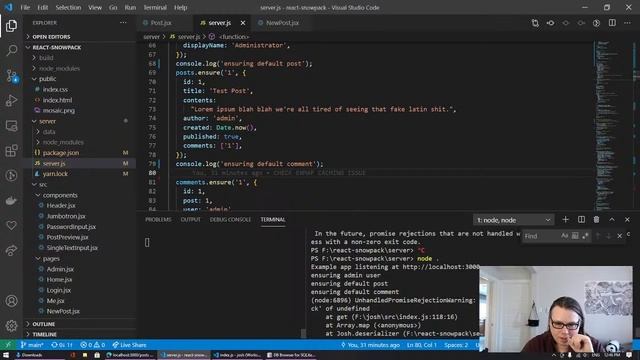Switch to the Output panel tab
The height and width of the screenshot is (360, 640).
[x=191, y=220]
